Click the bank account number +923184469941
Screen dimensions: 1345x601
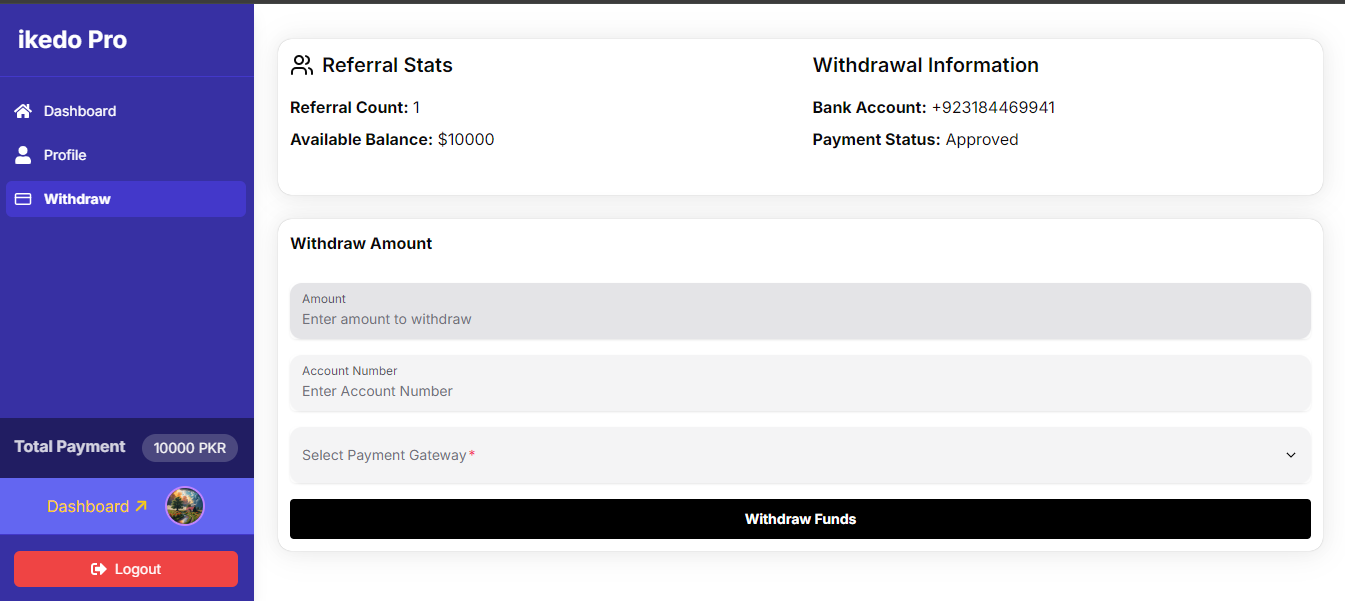(x=993, y=108)
